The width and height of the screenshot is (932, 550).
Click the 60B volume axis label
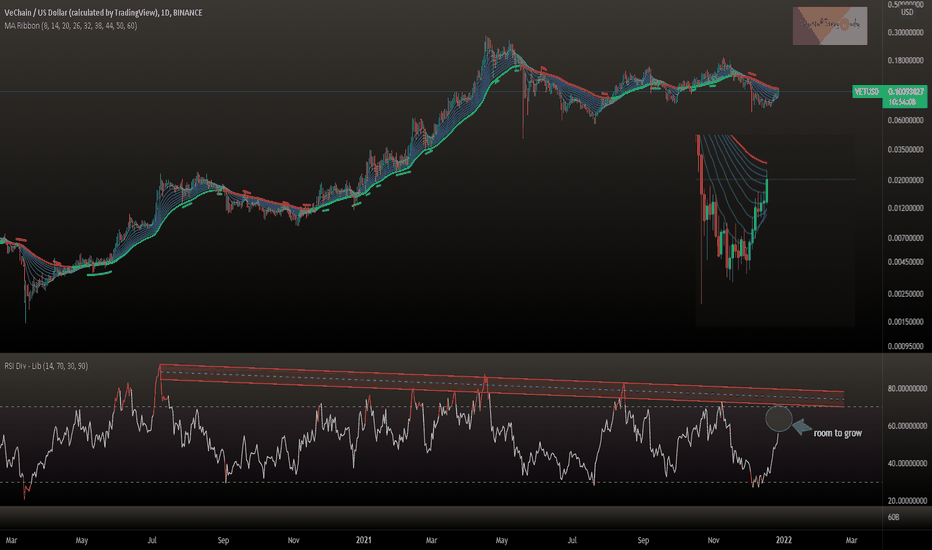click(x=893, y=517)
